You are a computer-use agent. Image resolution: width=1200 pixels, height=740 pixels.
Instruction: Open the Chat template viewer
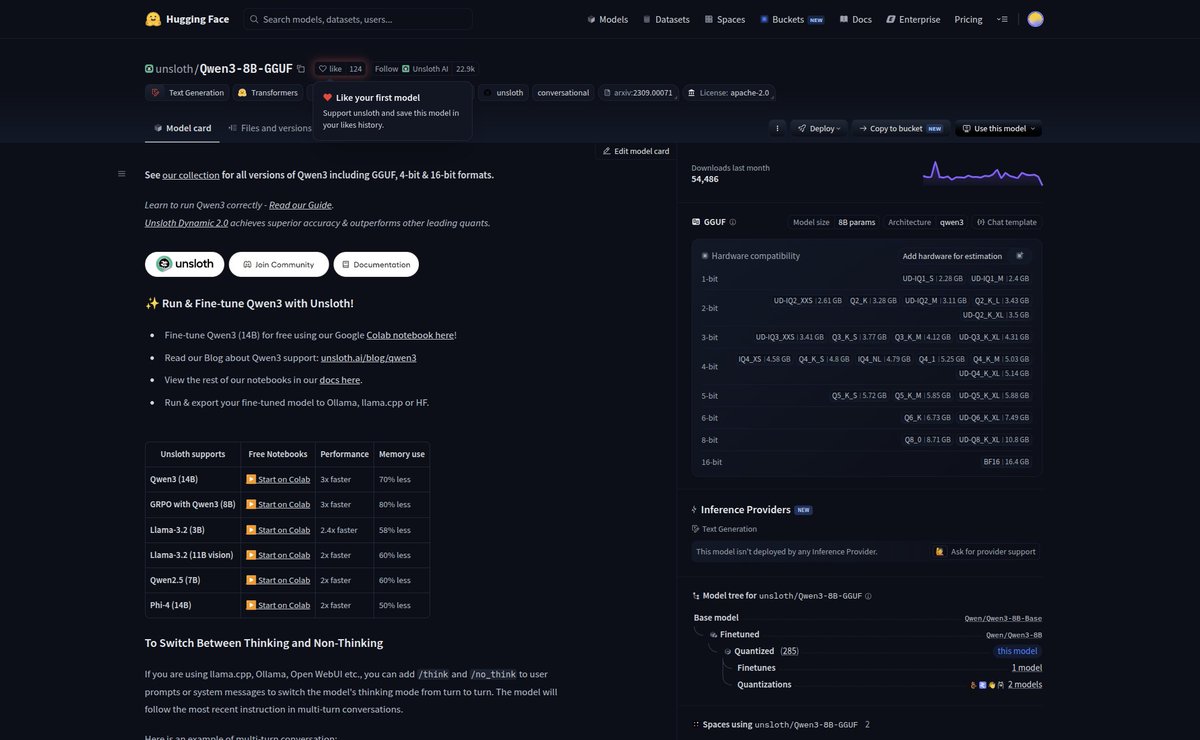point(1006,222)
